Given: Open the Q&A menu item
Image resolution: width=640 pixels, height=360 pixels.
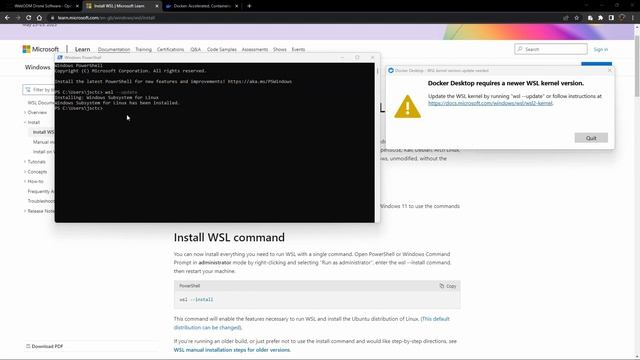Looking at the screenshot, I should 196,49.
